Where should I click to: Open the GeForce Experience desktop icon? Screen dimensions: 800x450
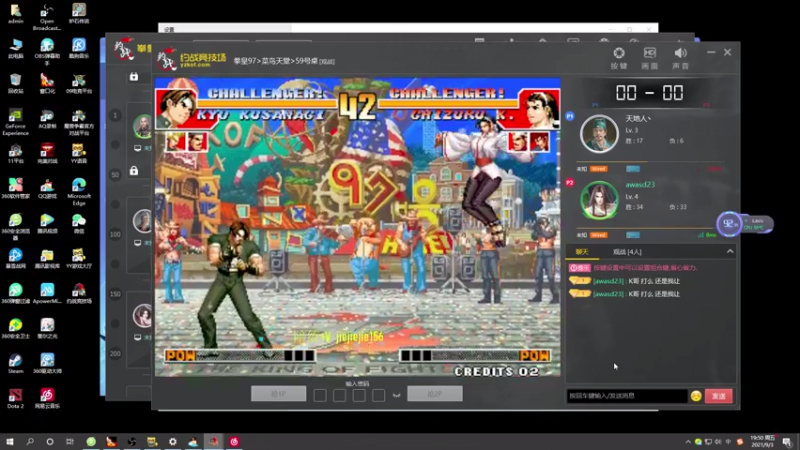15,122
